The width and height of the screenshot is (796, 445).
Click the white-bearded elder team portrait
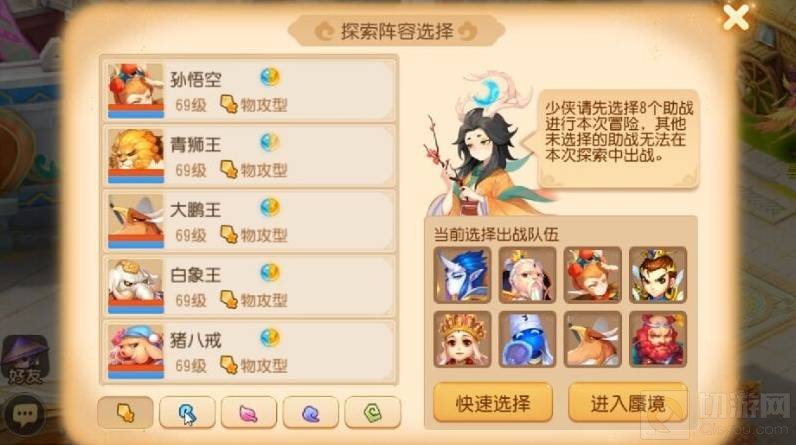click(527, 275)
